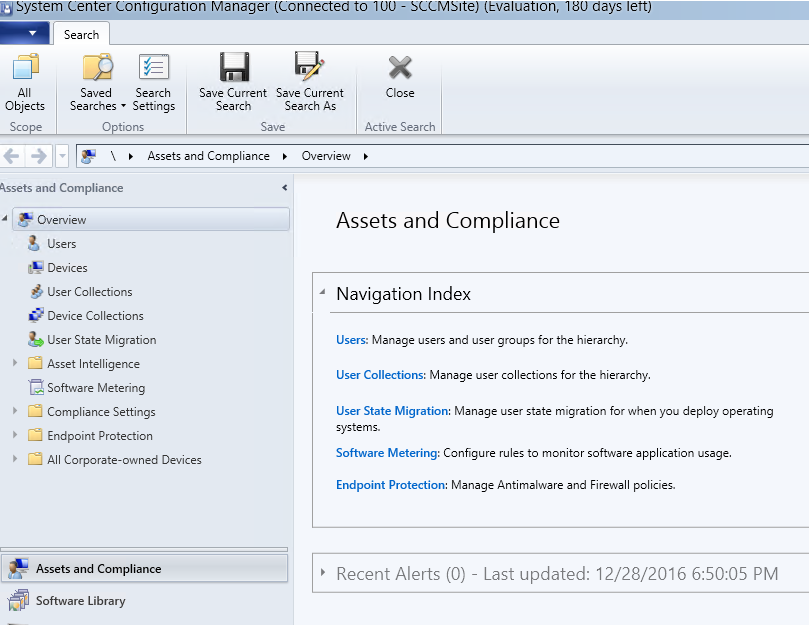Select the Users tree item label

(61, 244)
